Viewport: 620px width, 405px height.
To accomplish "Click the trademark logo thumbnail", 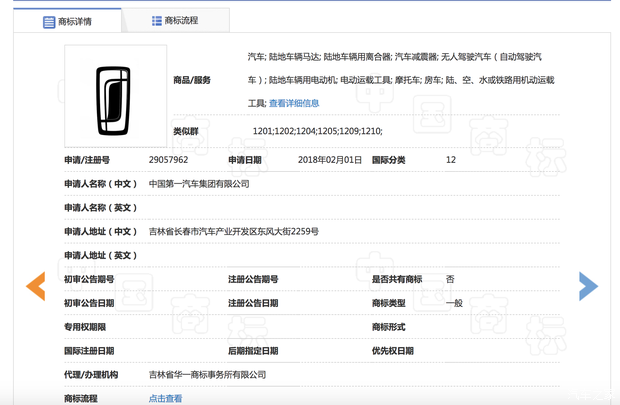I will pyautogui.click(x=115, y=96).
